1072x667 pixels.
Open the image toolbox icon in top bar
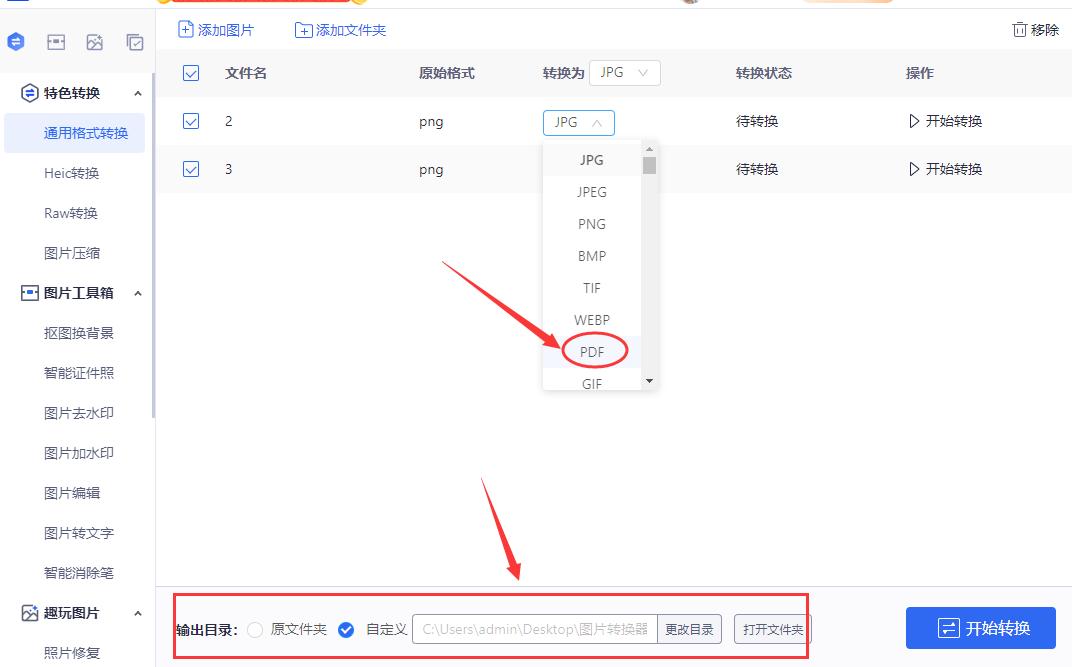pyautogui.click(x=55, y=42)
